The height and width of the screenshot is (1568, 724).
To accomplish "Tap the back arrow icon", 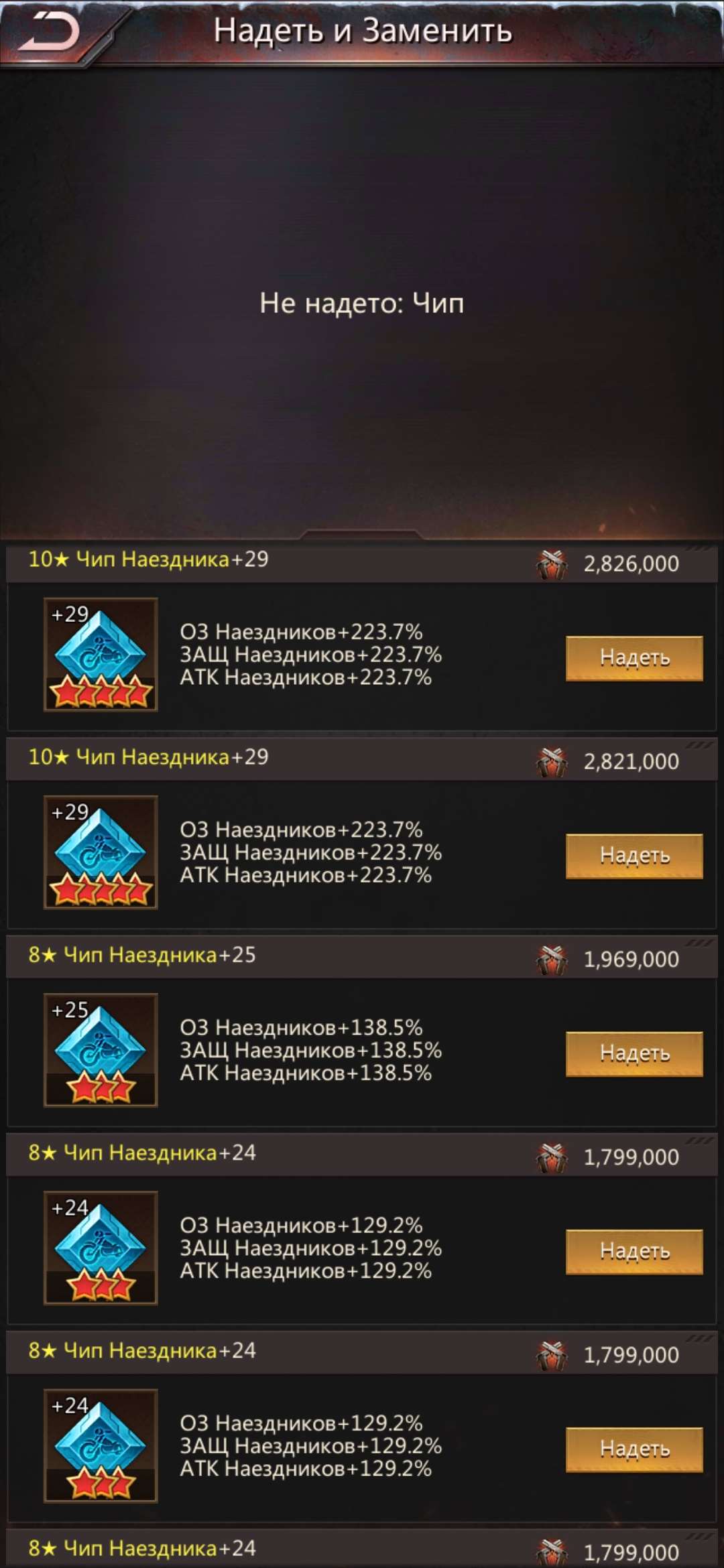I will pyautogui.click(x=49, y=32).
